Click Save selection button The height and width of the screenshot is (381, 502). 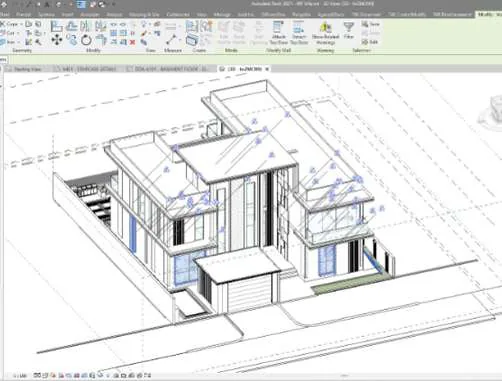(x=371, y=24)
